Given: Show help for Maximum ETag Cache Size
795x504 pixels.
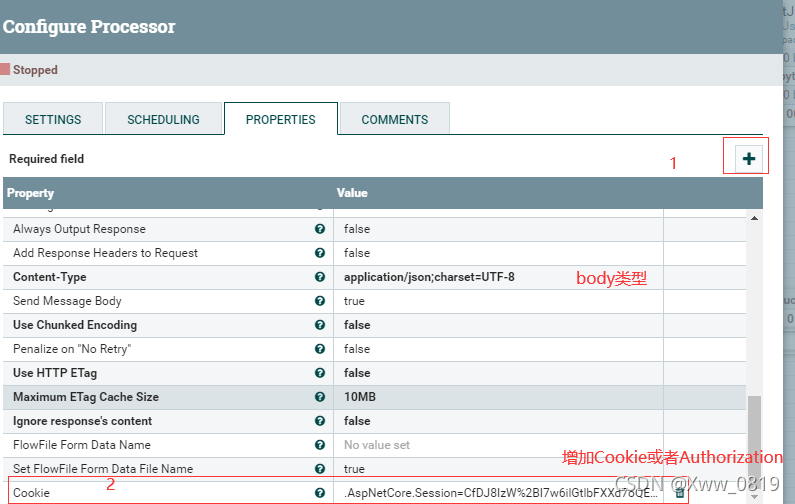Looking at the screenshot, I should (x=319, y=397).
